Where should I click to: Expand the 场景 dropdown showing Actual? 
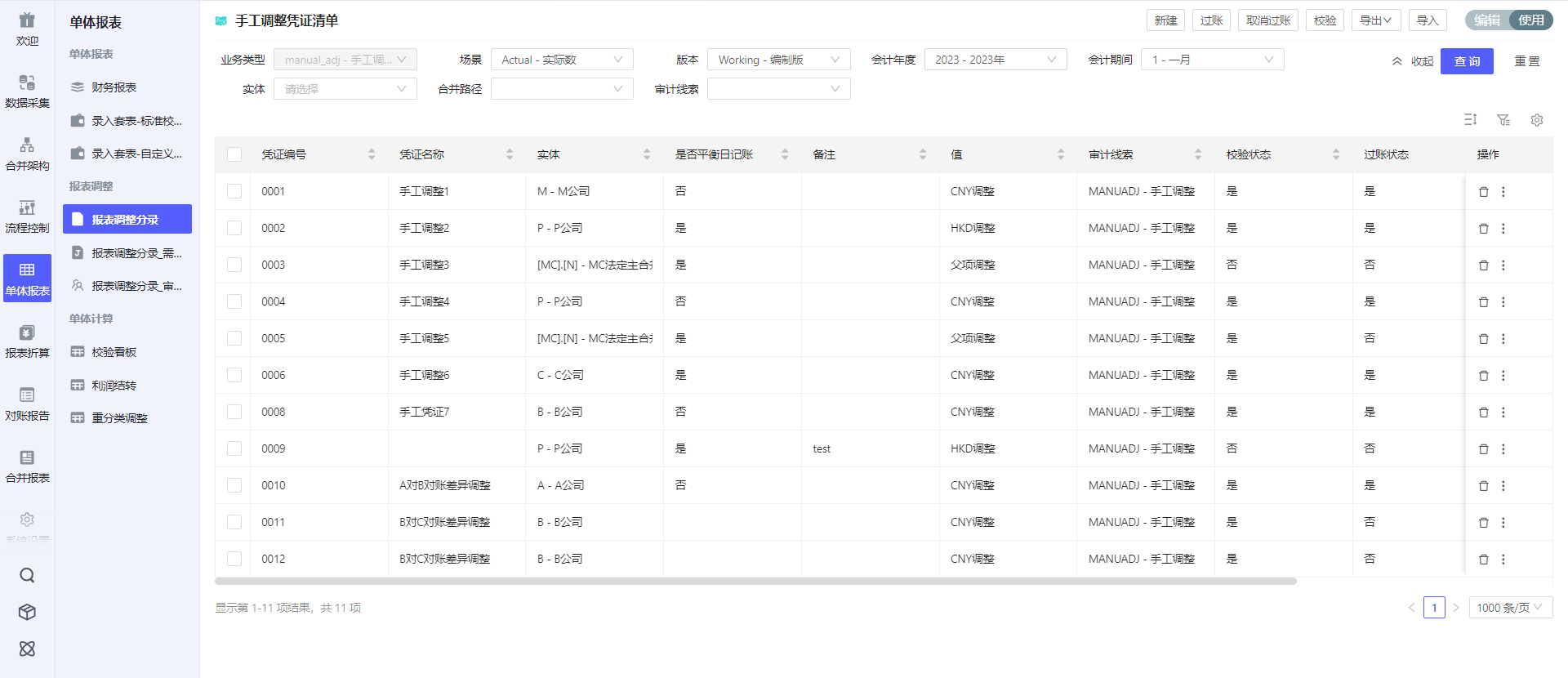click(x=562, y=60)
